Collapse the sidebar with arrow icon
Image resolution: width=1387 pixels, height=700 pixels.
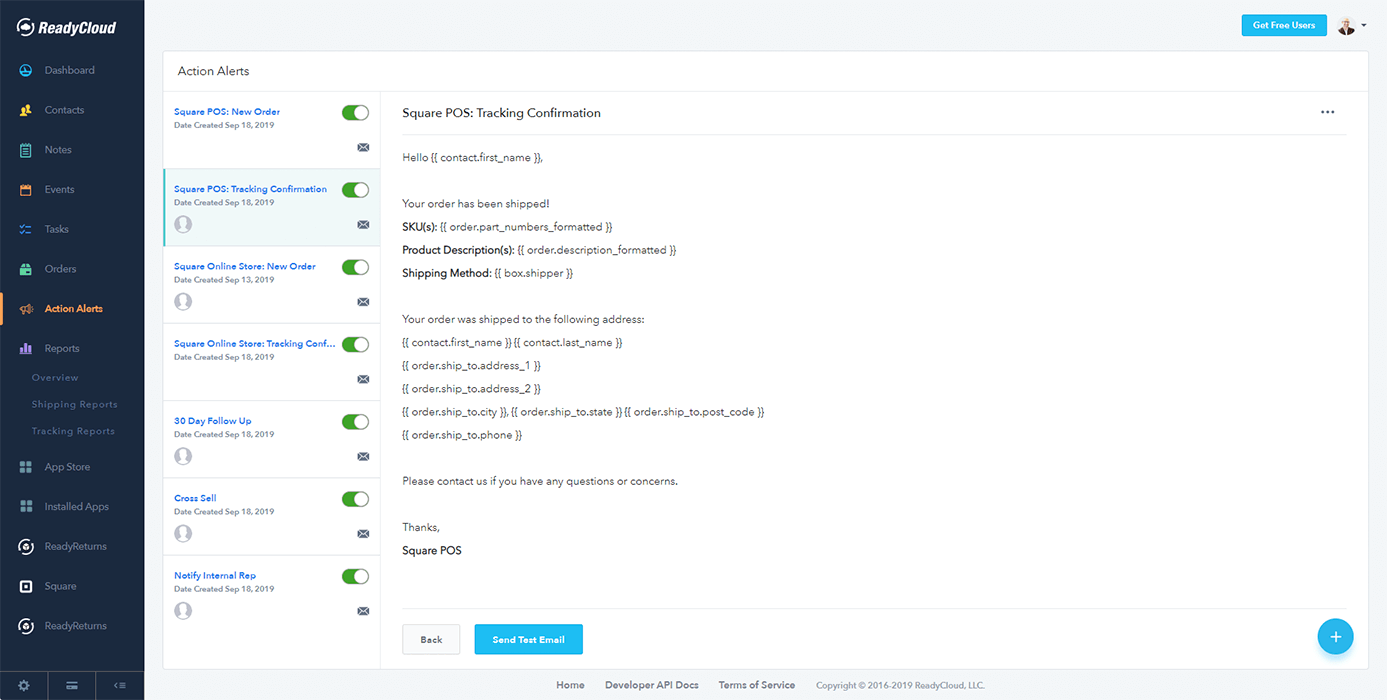[x=120, y=686]
